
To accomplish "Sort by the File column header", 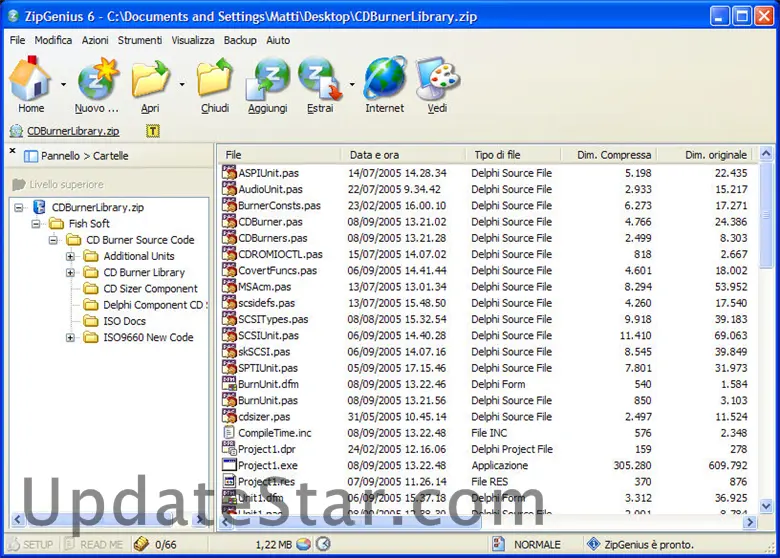I will tap(279, 155).
